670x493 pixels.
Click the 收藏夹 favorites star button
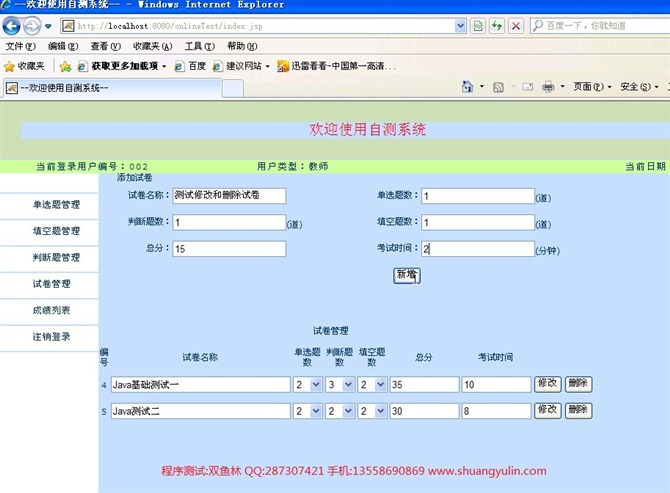[x=24, y=66]
